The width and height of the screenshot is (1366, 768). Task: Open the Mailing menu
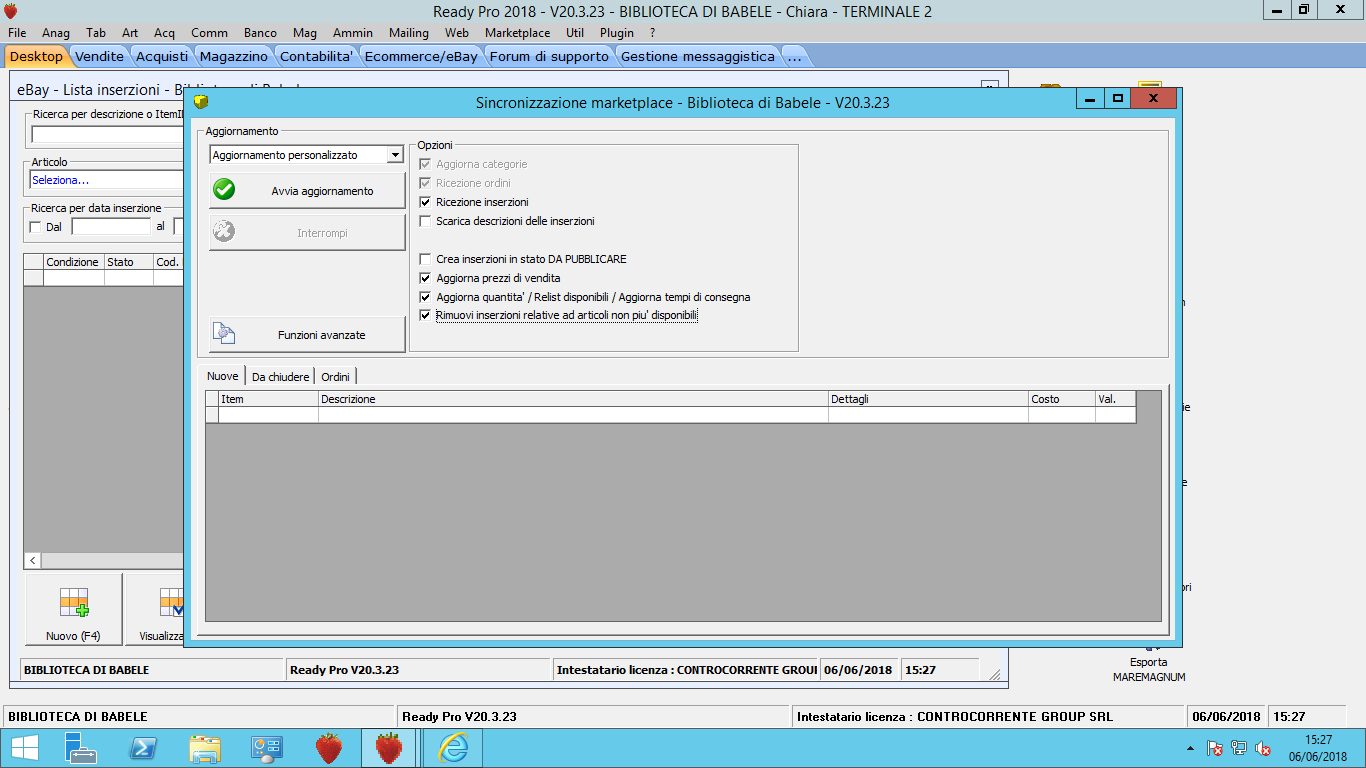click(408, 33)
